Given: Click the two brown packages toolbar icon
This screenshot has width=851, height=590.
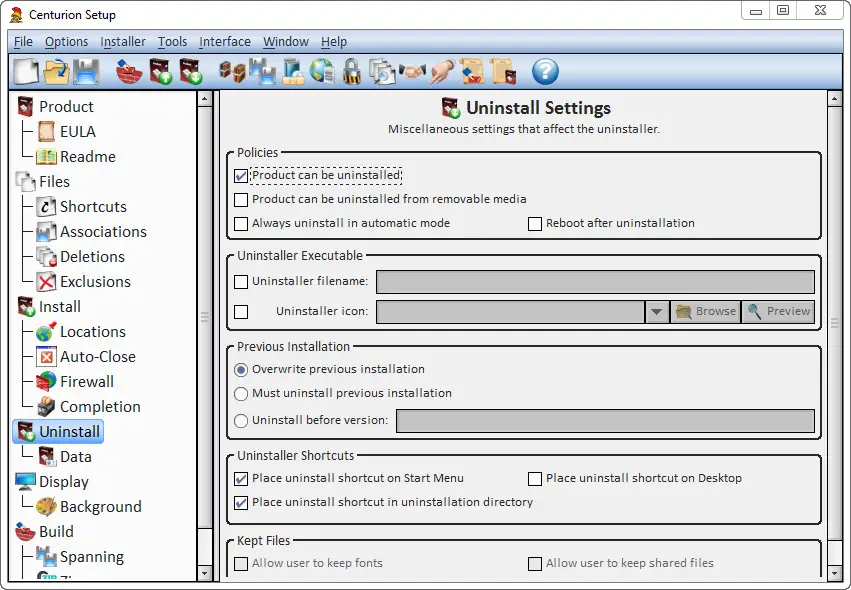Looking at the screenshot, I should [x=233, y=72].
